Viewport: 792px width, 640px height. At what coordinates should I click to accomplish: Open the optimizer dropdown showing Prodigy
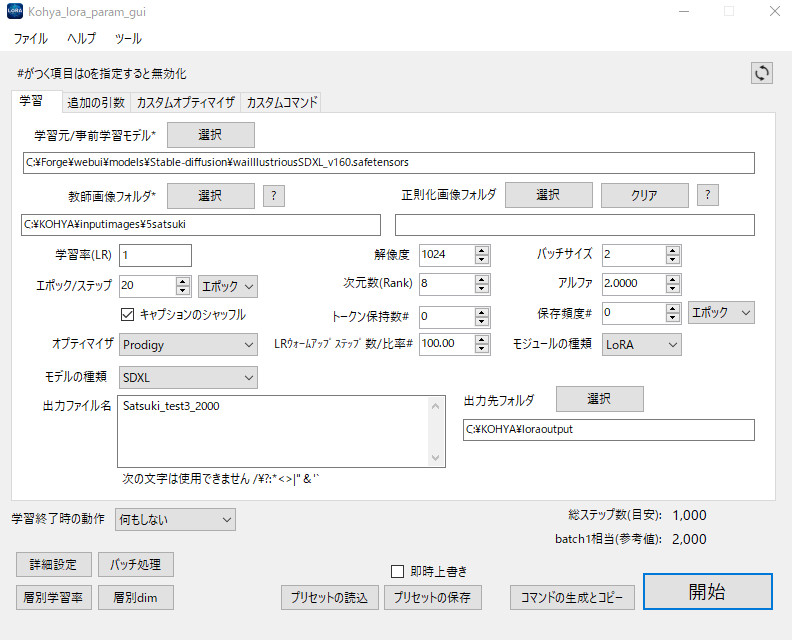point(188,344)
